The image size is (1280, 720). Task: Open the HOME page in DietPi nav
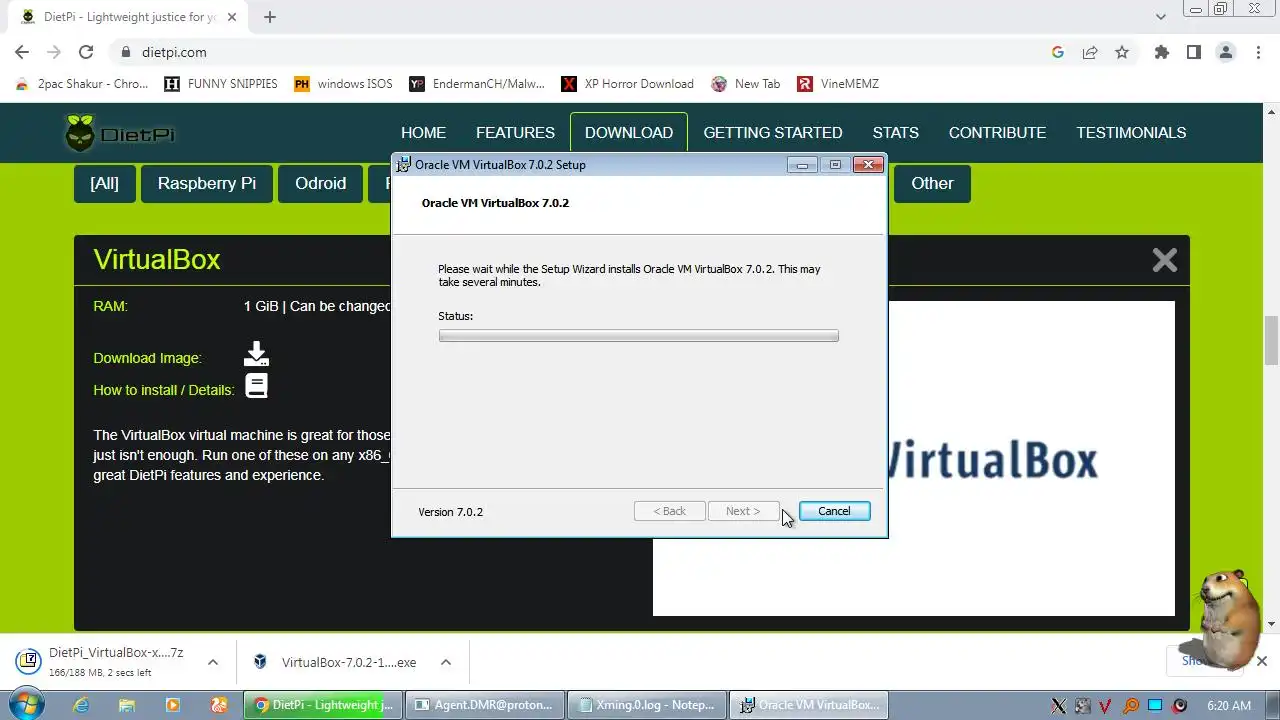click(x=423, y=133)
